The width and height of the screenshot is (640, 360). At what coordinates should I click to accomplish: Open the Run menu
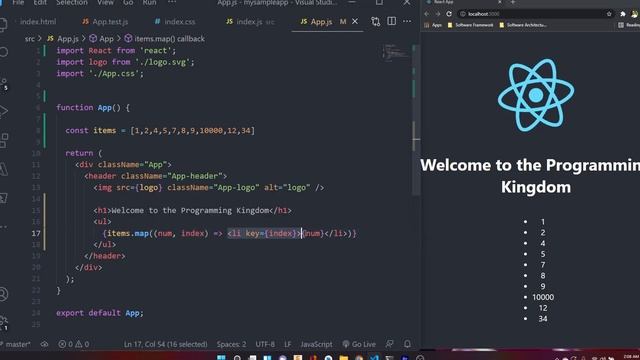pos(149,2)
